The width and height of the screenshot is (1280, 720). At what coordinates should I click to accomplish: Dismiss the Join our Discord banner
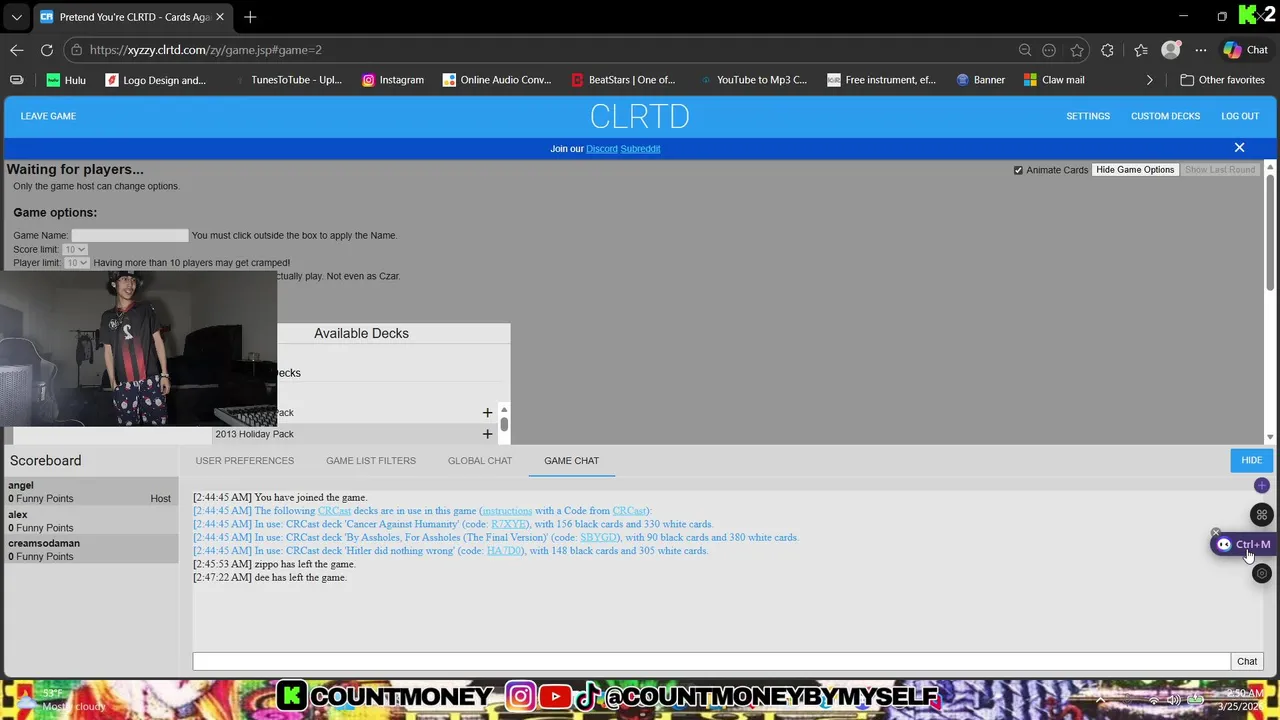(x=1239, y=148)
